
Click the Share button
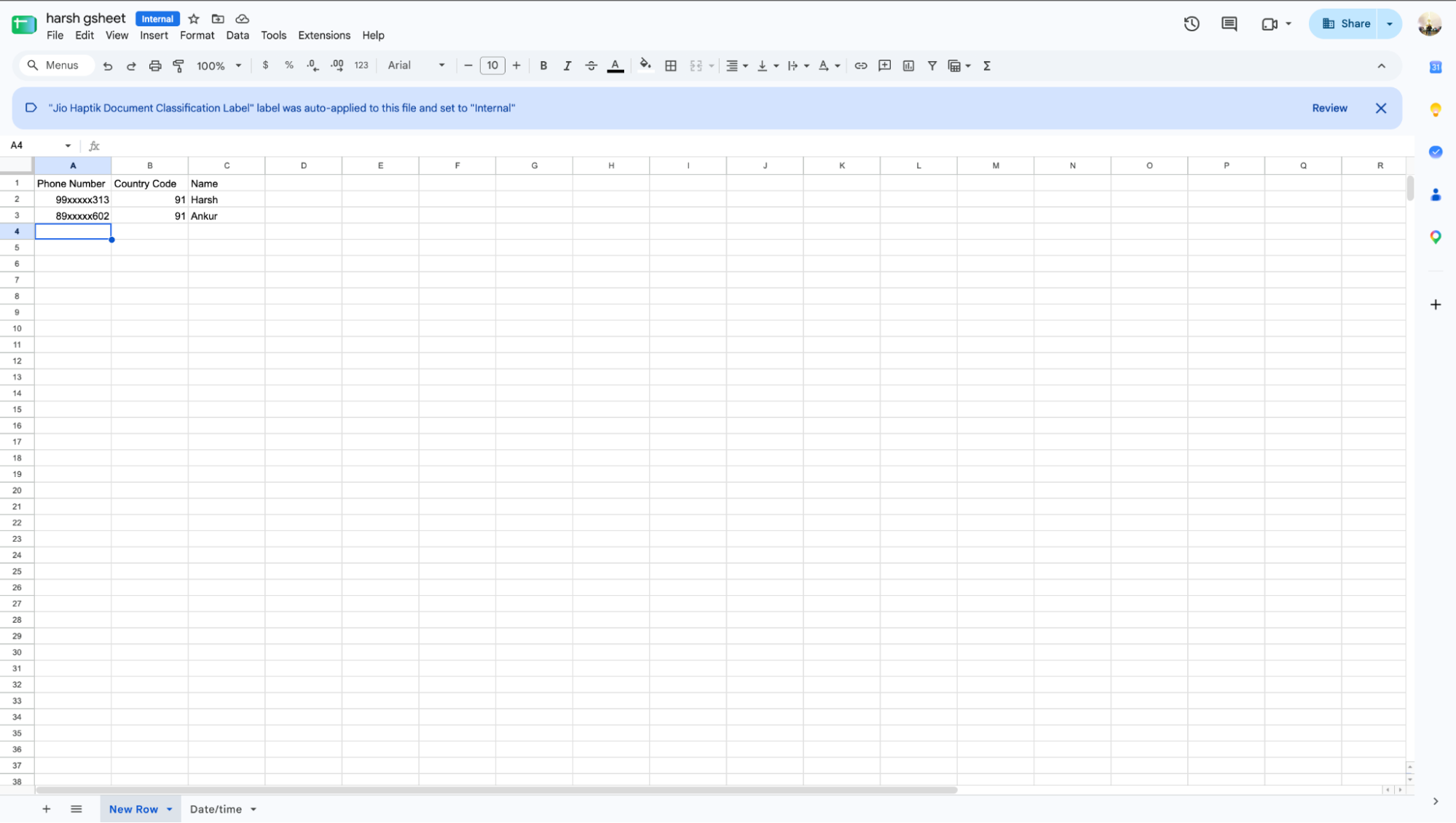pyautogui.click(x=1345, y=24)
